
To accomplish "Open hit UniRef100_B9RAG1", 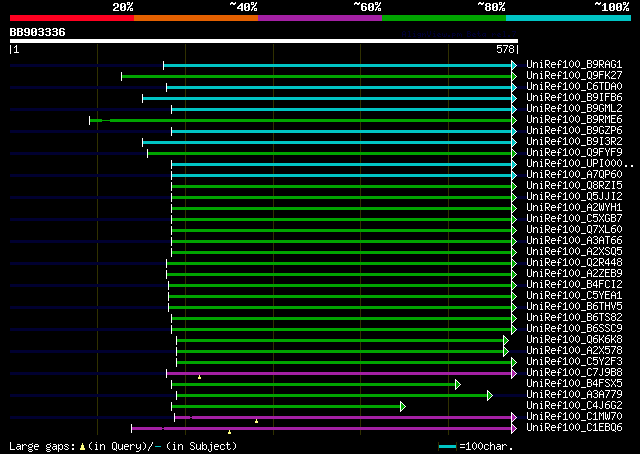I will [x=574, y=65].
